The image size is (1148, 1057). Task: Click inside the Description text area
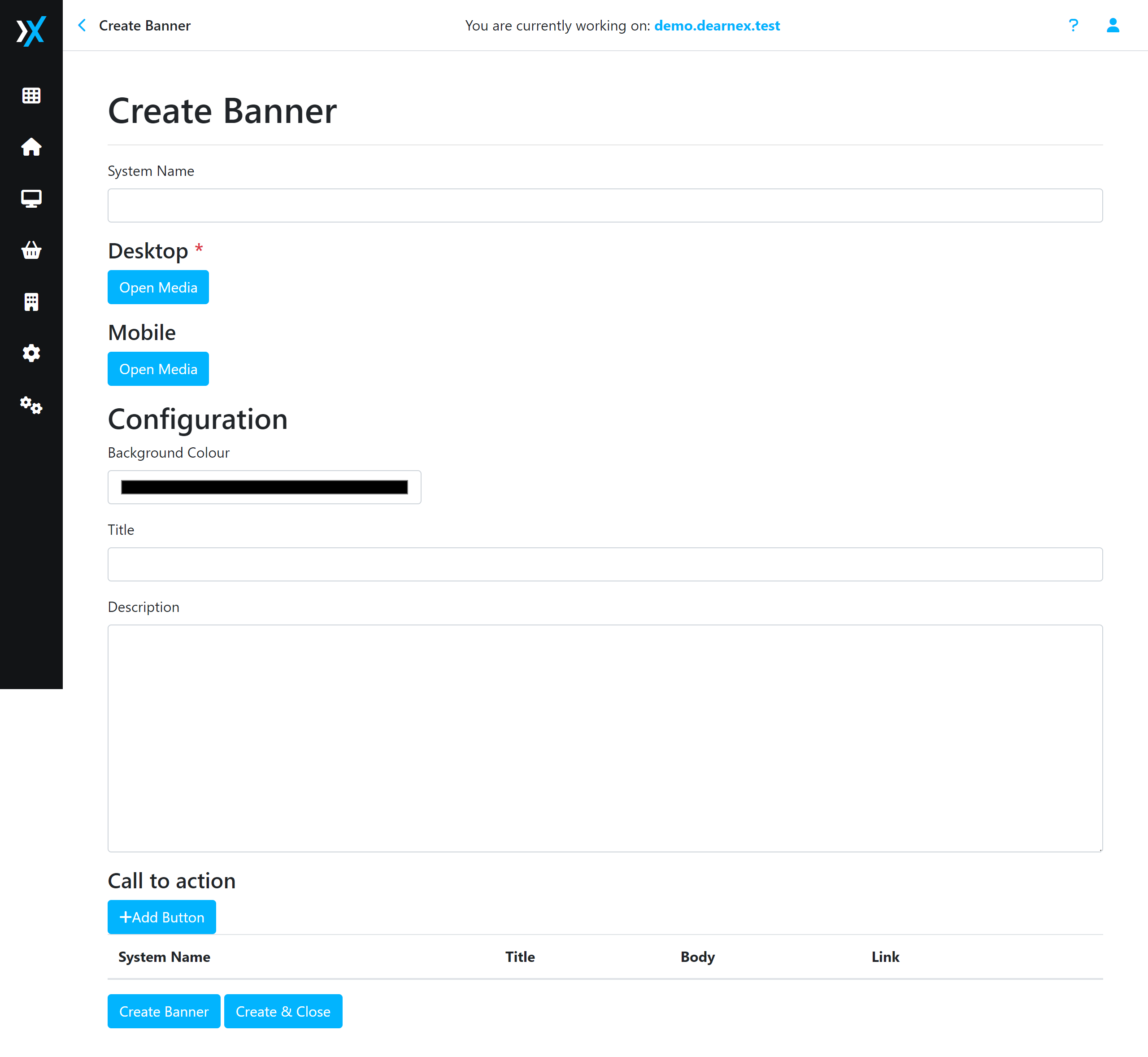click(x=605, y=738)
